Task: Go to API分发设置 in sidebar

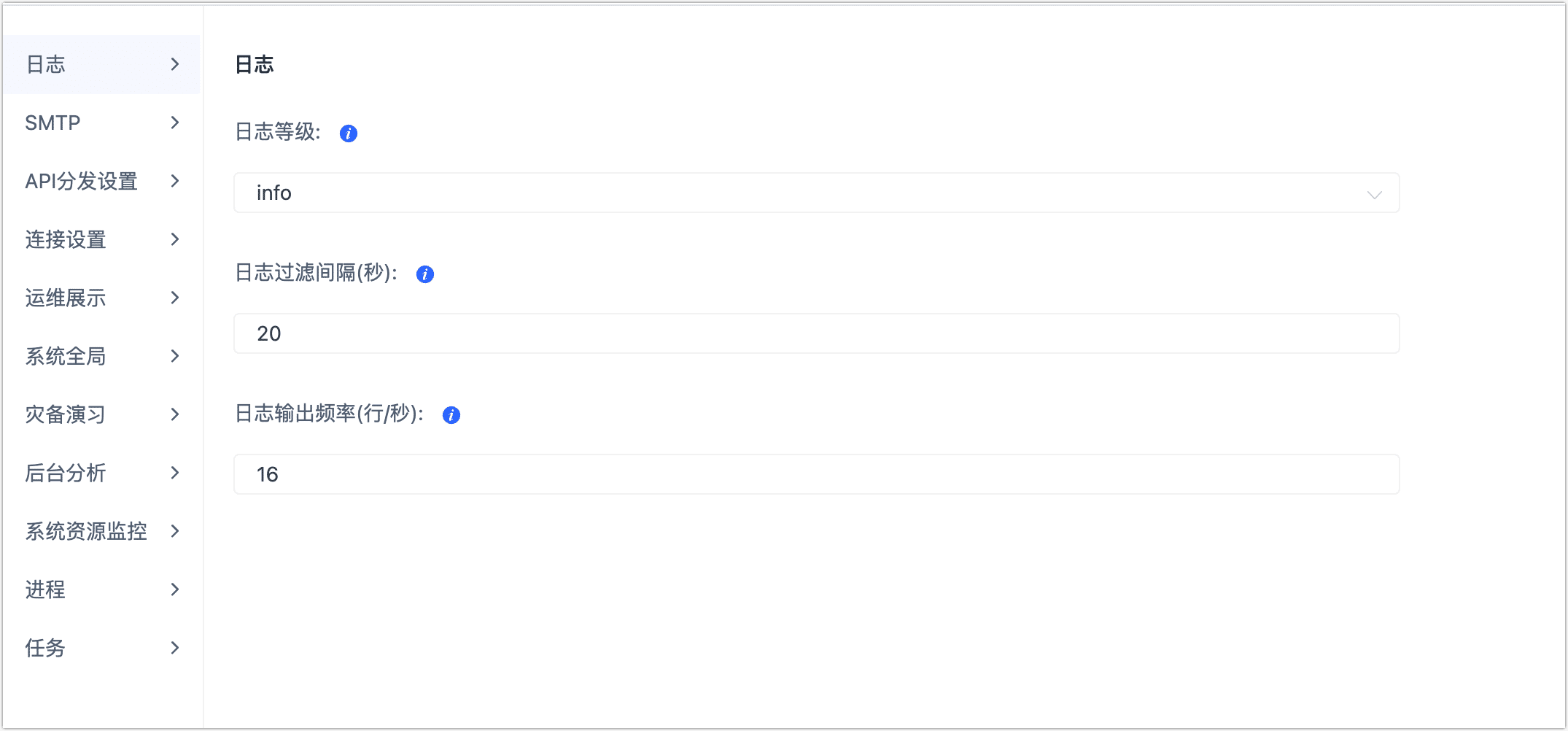Action: 82,182
